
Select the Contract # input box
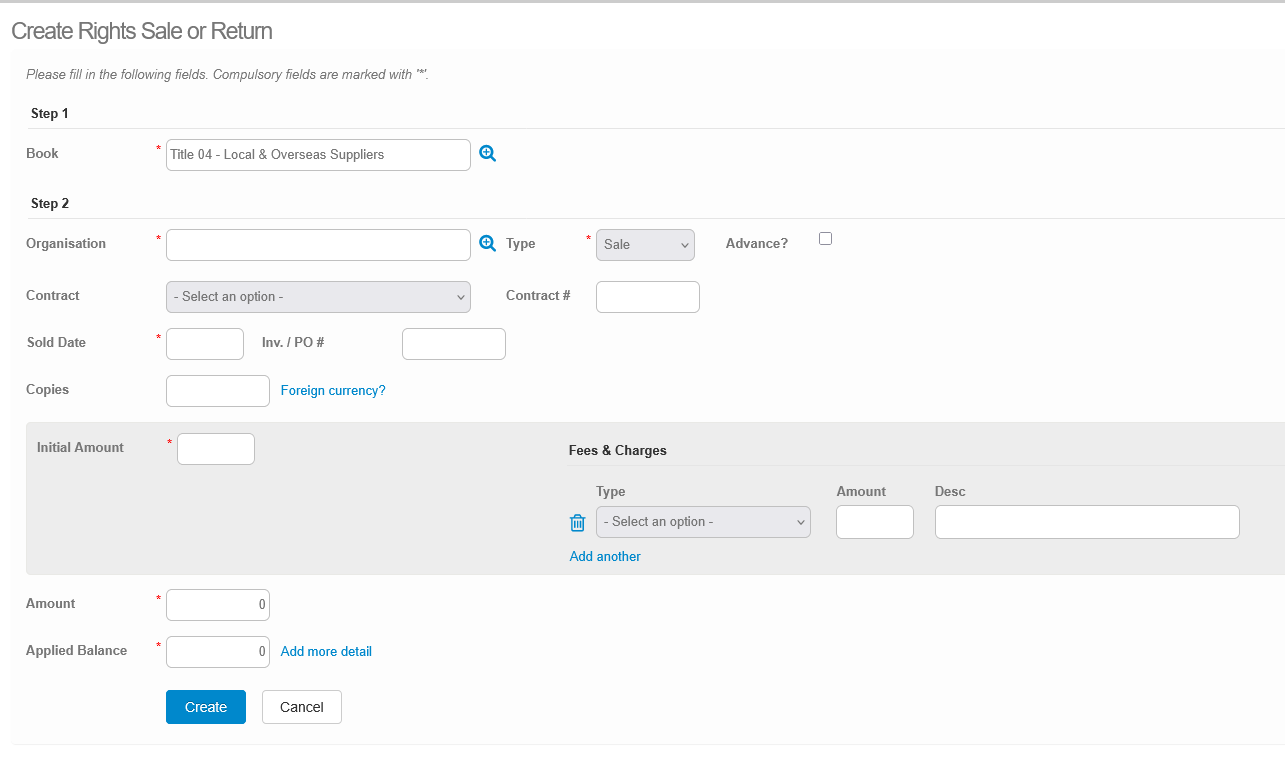click(647, 297)
